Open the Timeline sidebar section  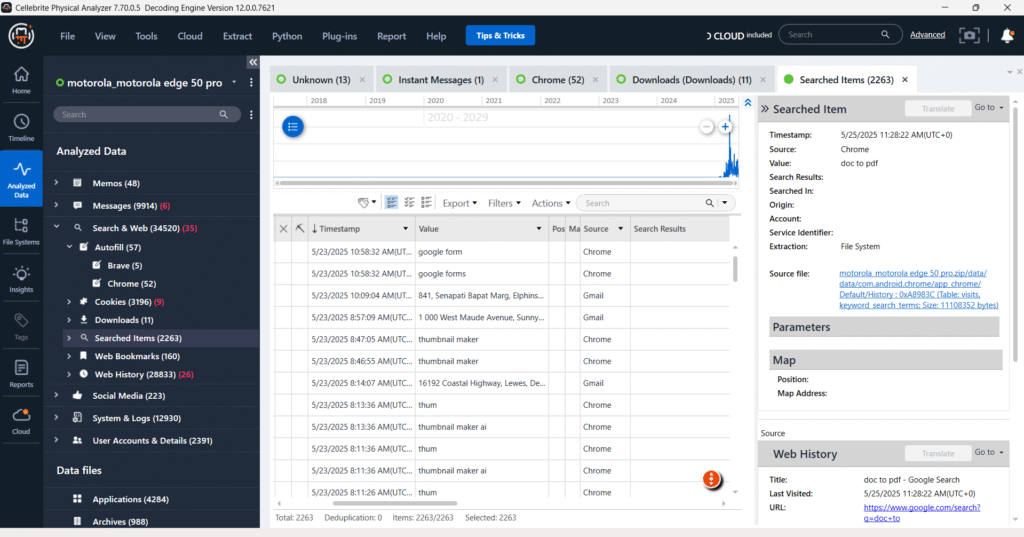pos(21,127)
